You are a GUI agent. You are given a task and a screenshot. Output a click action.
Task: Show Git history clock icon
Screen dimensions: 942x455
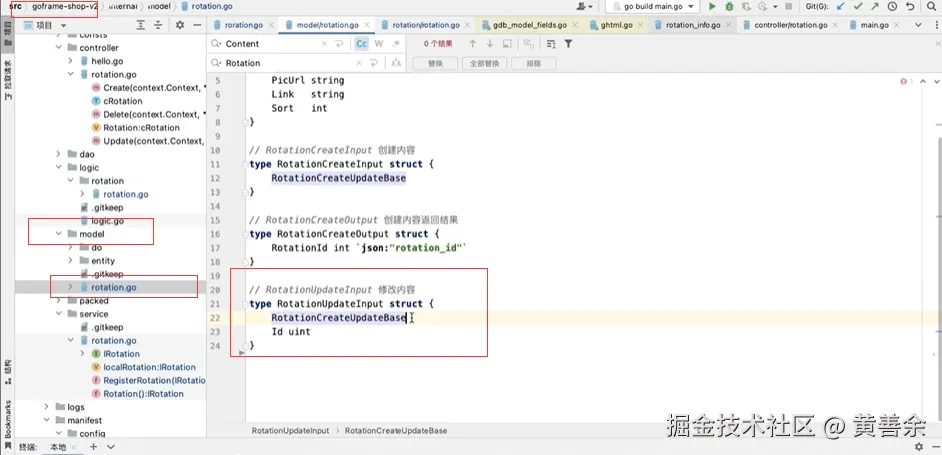tap(893, 6)
